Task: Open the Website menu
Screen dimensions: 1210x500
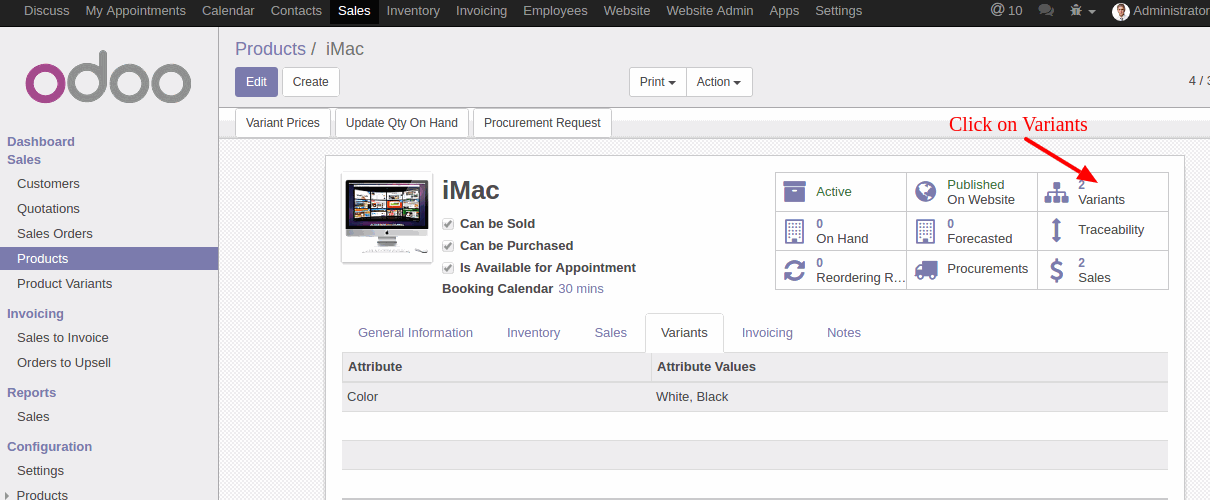Action: click(627, 11)
